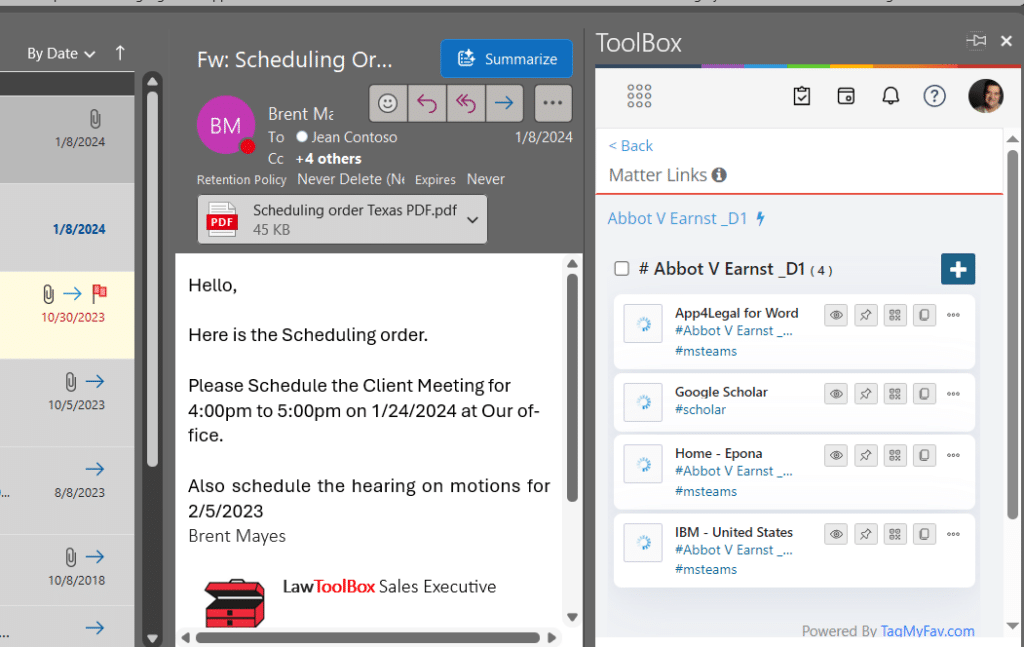Toggle eye icon for Google Scholar

tap(836, 394)
